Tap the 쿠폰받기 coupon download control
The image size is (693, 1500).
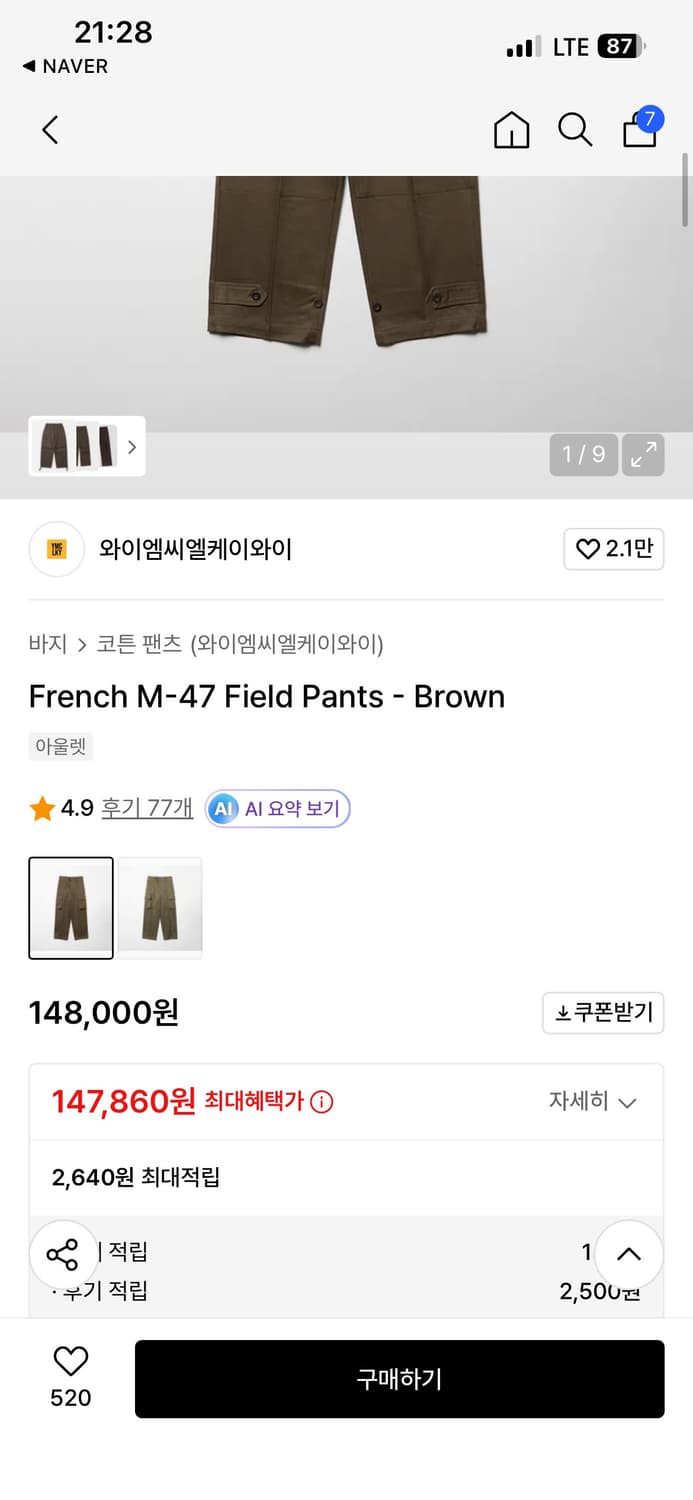[x=603, y=1013]
